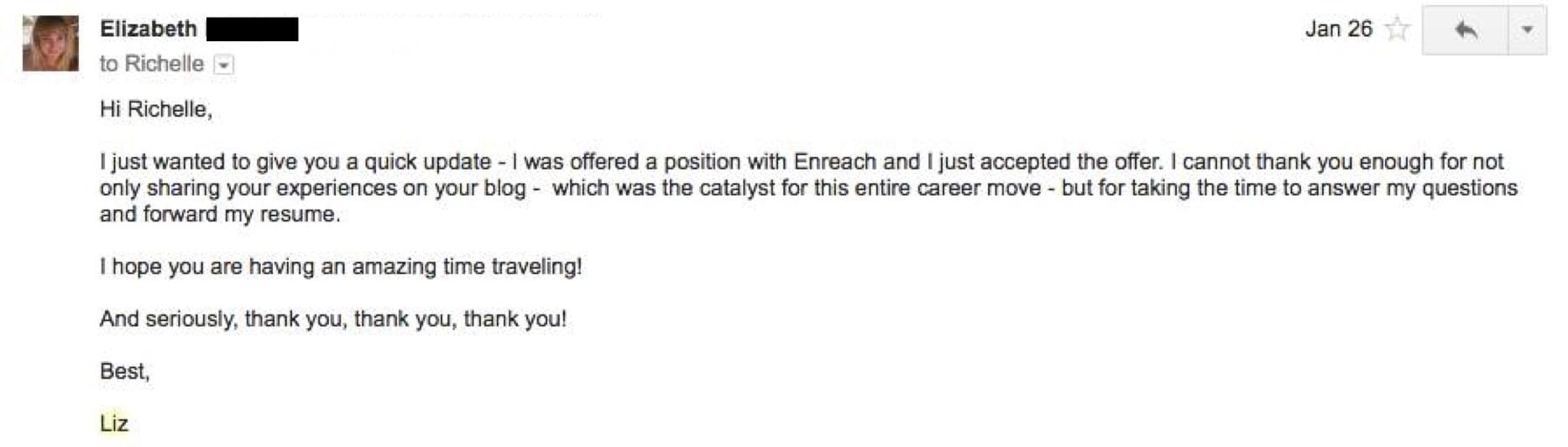1568x447 pixels.
Task: Expand recipient details next to 'to Richelle'
Action: click(223, 65)
